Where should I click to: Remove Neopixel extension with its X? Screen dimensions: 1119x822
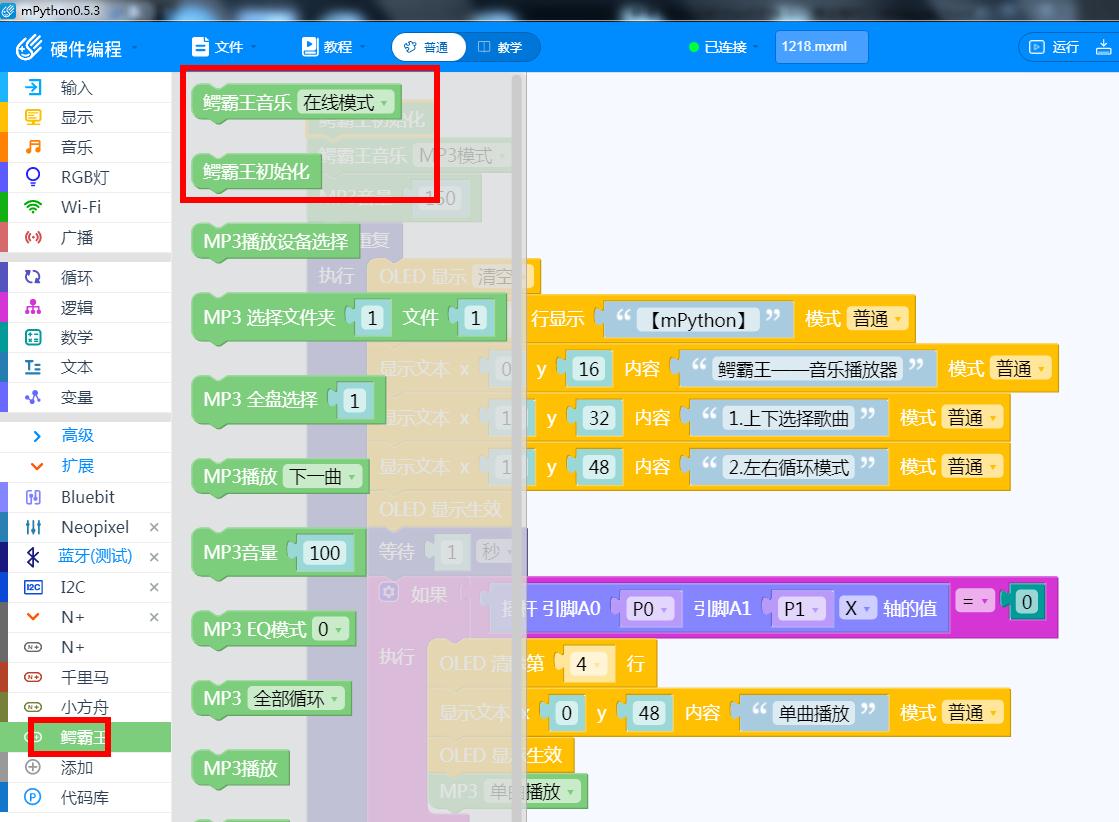click(x=154, y=527)
